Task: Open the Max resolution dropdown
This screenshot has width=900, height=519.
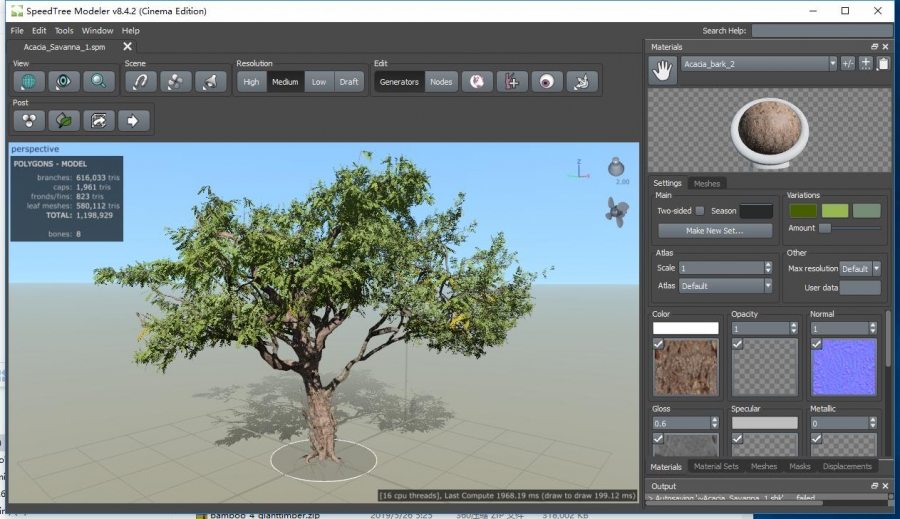Action: (x=876, y=269)
